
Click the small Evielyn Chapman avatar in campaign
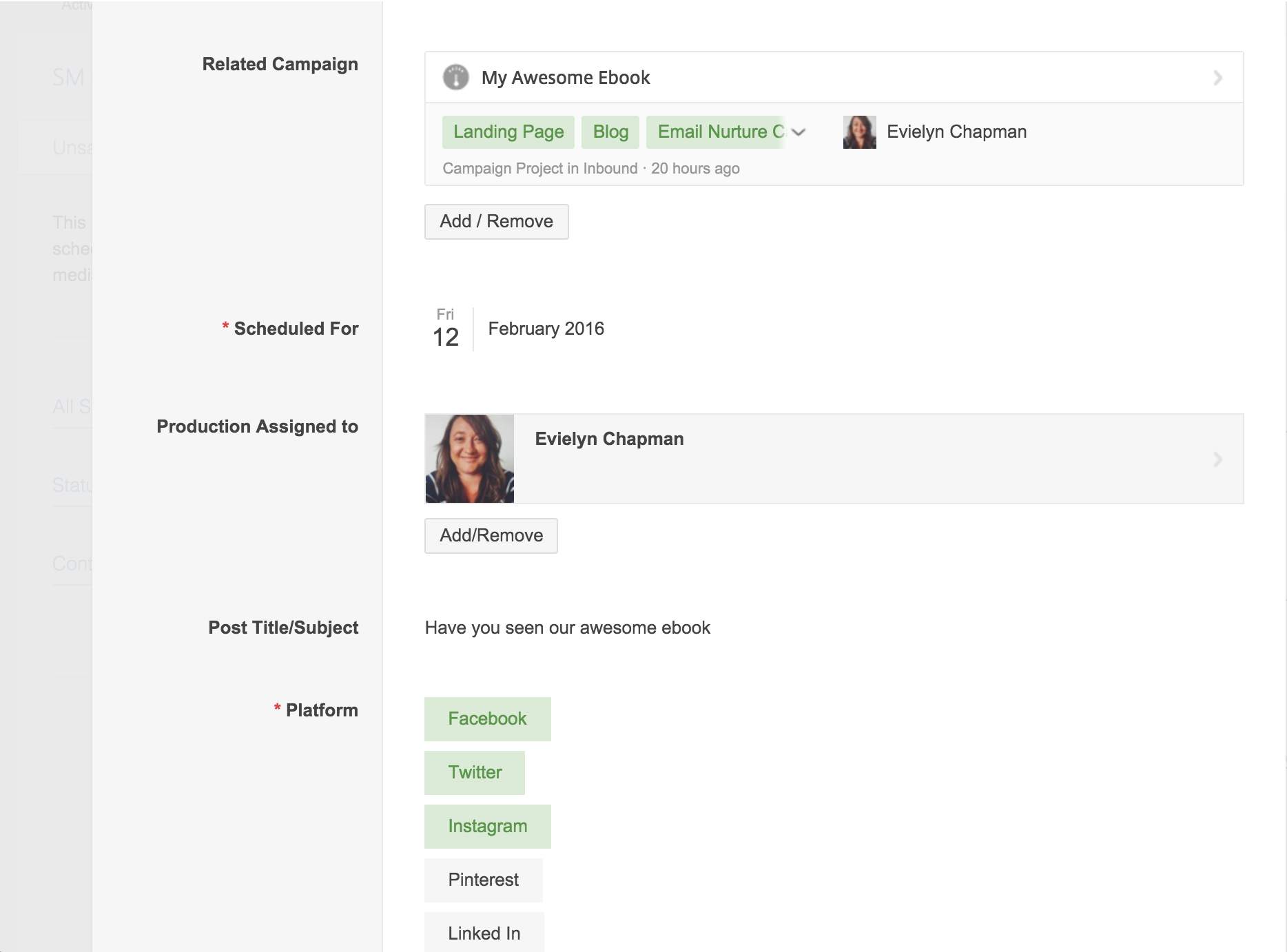click(x=859, y=132)
